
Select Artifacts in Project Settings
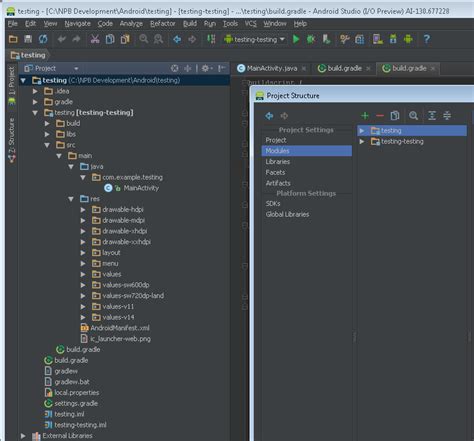tap(278, 183)
